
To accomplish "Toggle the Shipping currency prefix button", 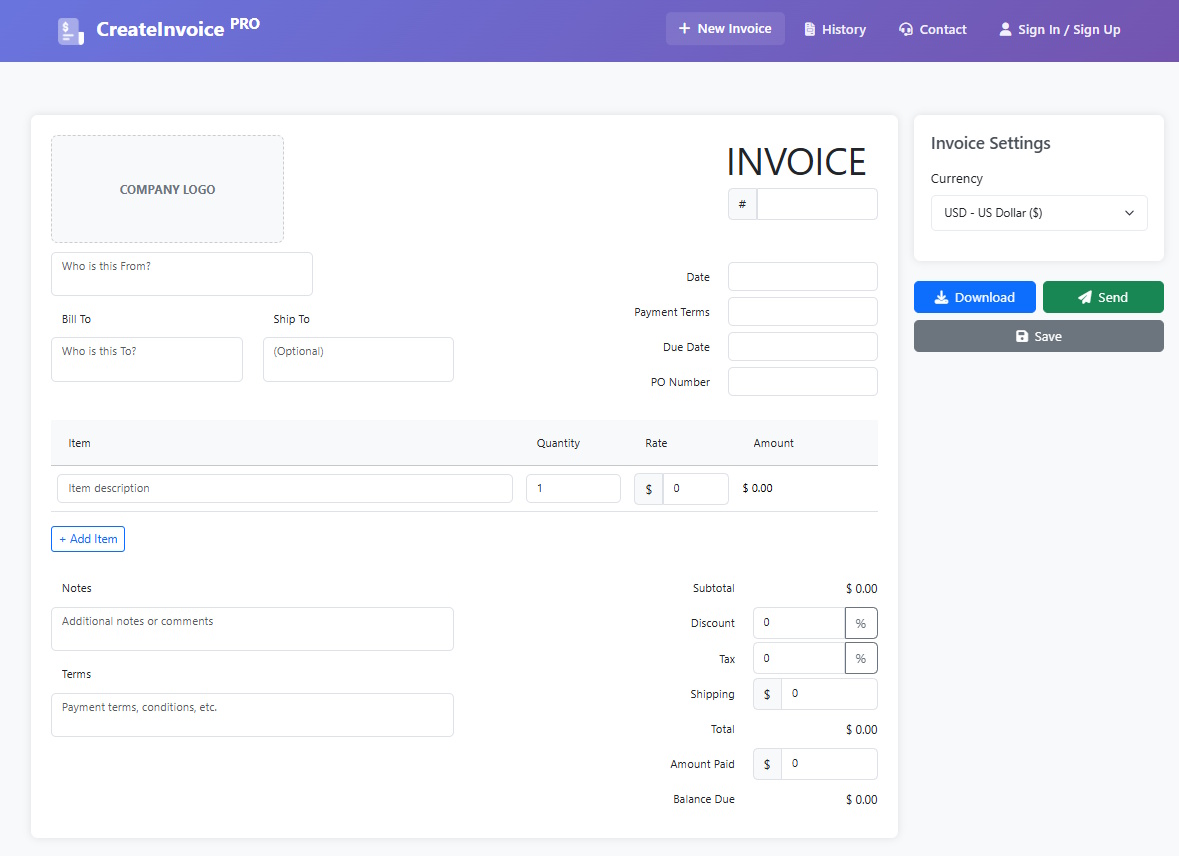I will (x=766, y=693).
